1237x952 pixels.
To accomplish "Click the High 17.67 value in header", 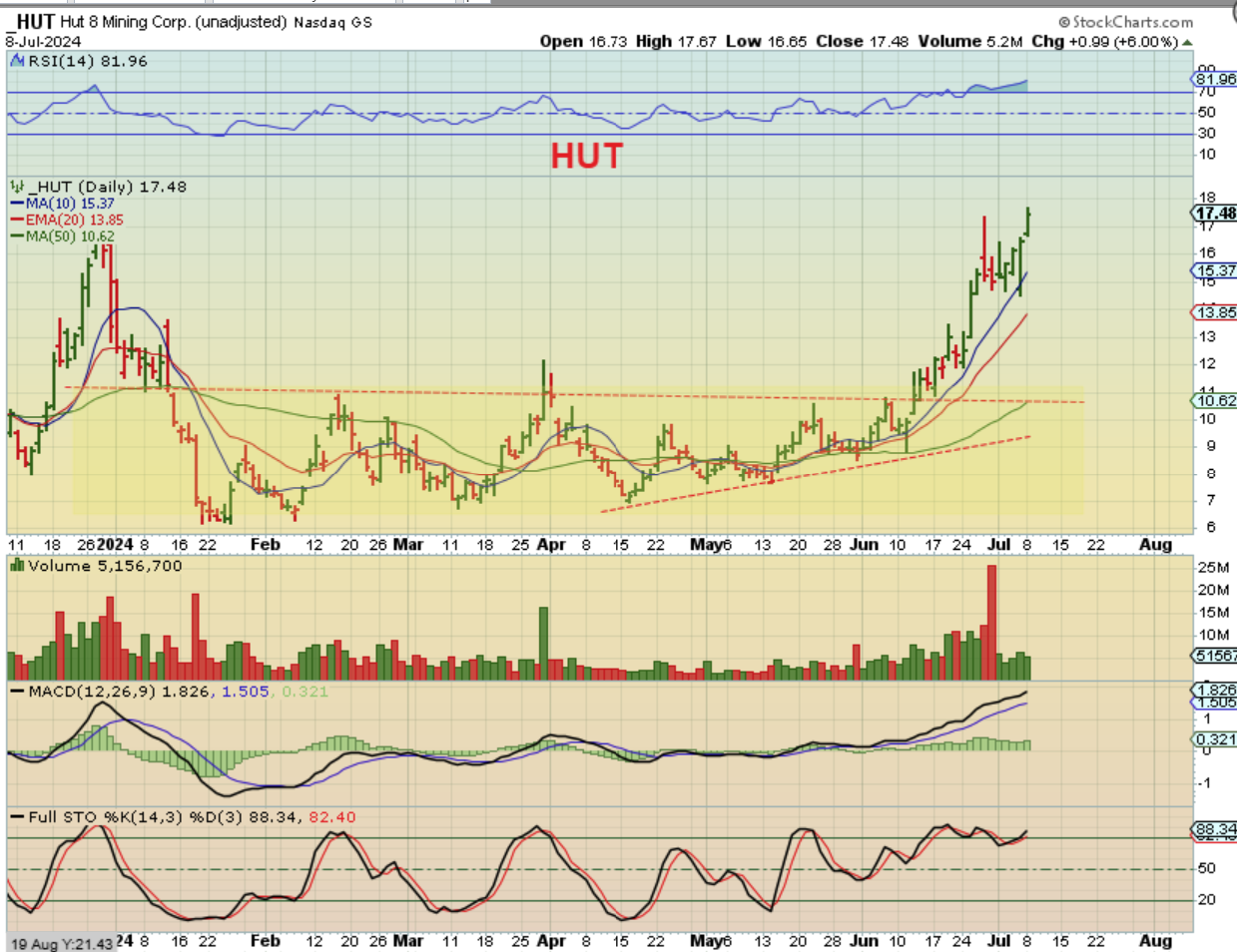I will click(676, 41).
